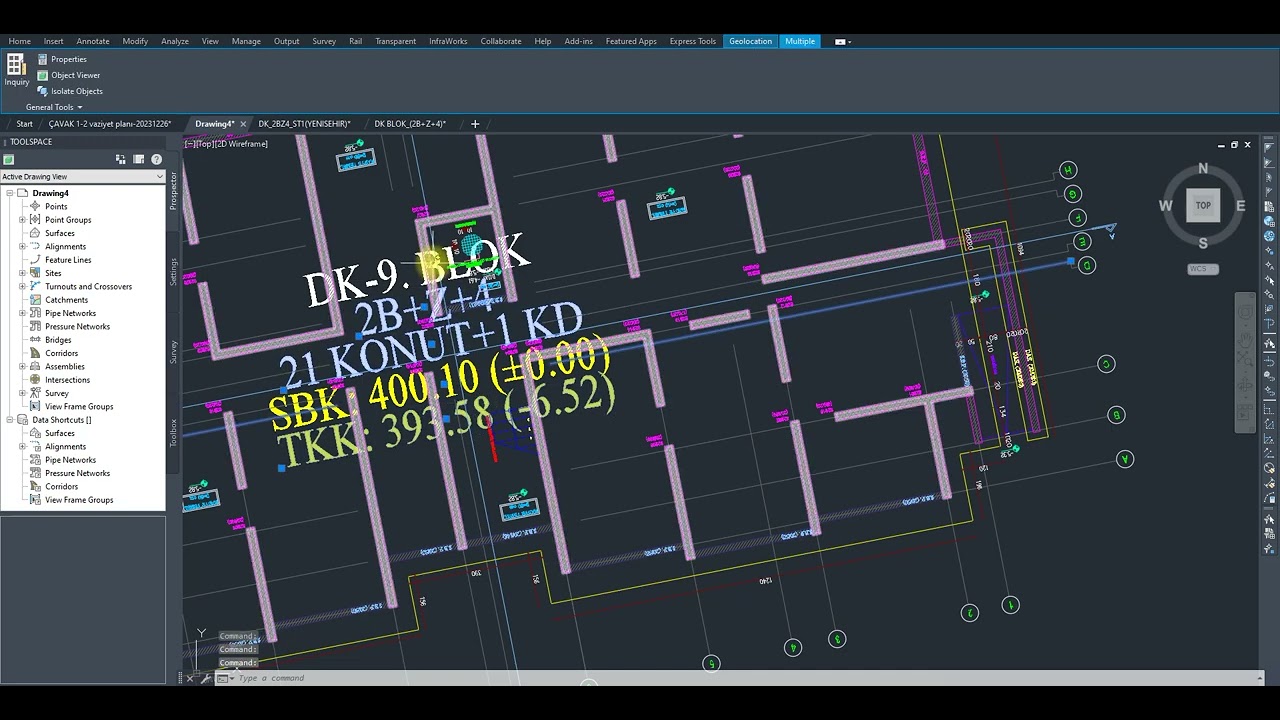Screen dimensions: 1280x720
Task: Expand the Alignments node under Drawing4
Action: 22,246
